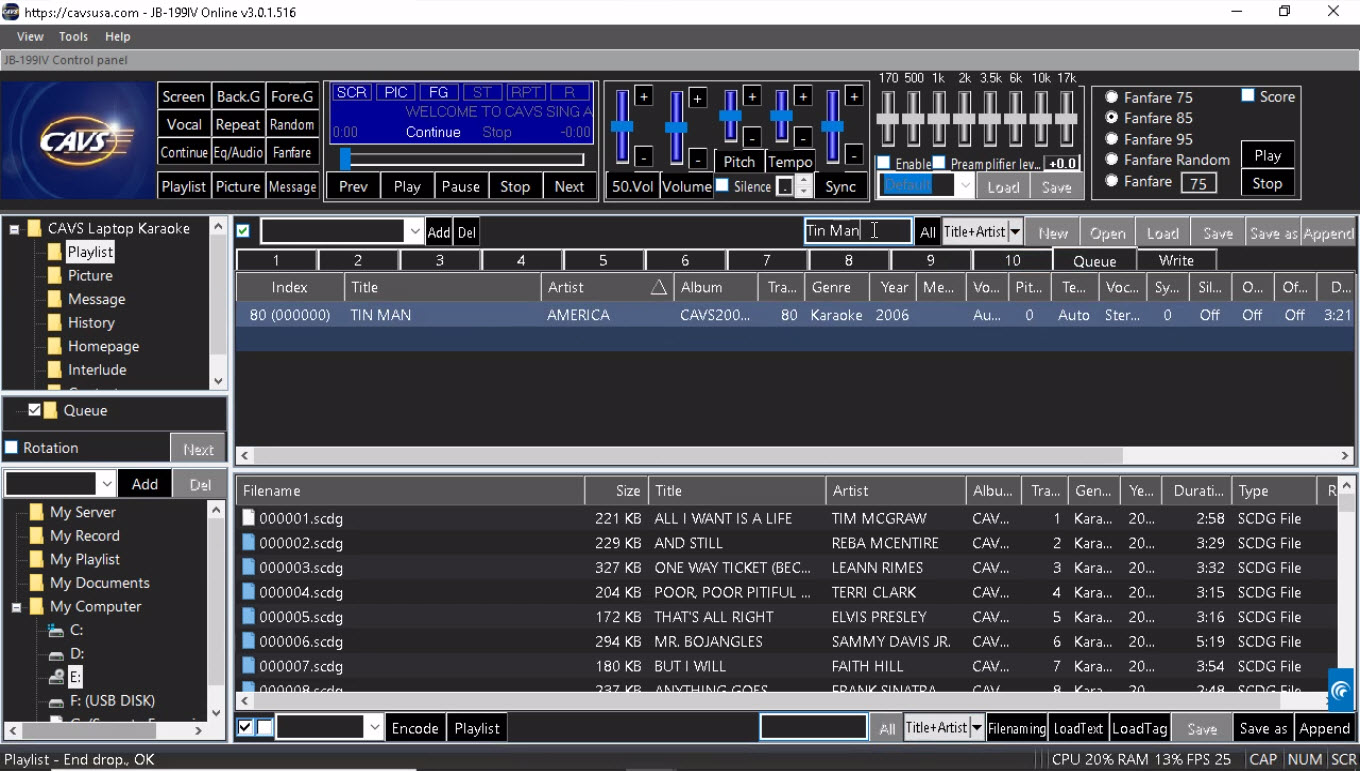The height and width of the screenshot is (771, 1360).
Task: Click the History folder icon
Action: (54, 323)
